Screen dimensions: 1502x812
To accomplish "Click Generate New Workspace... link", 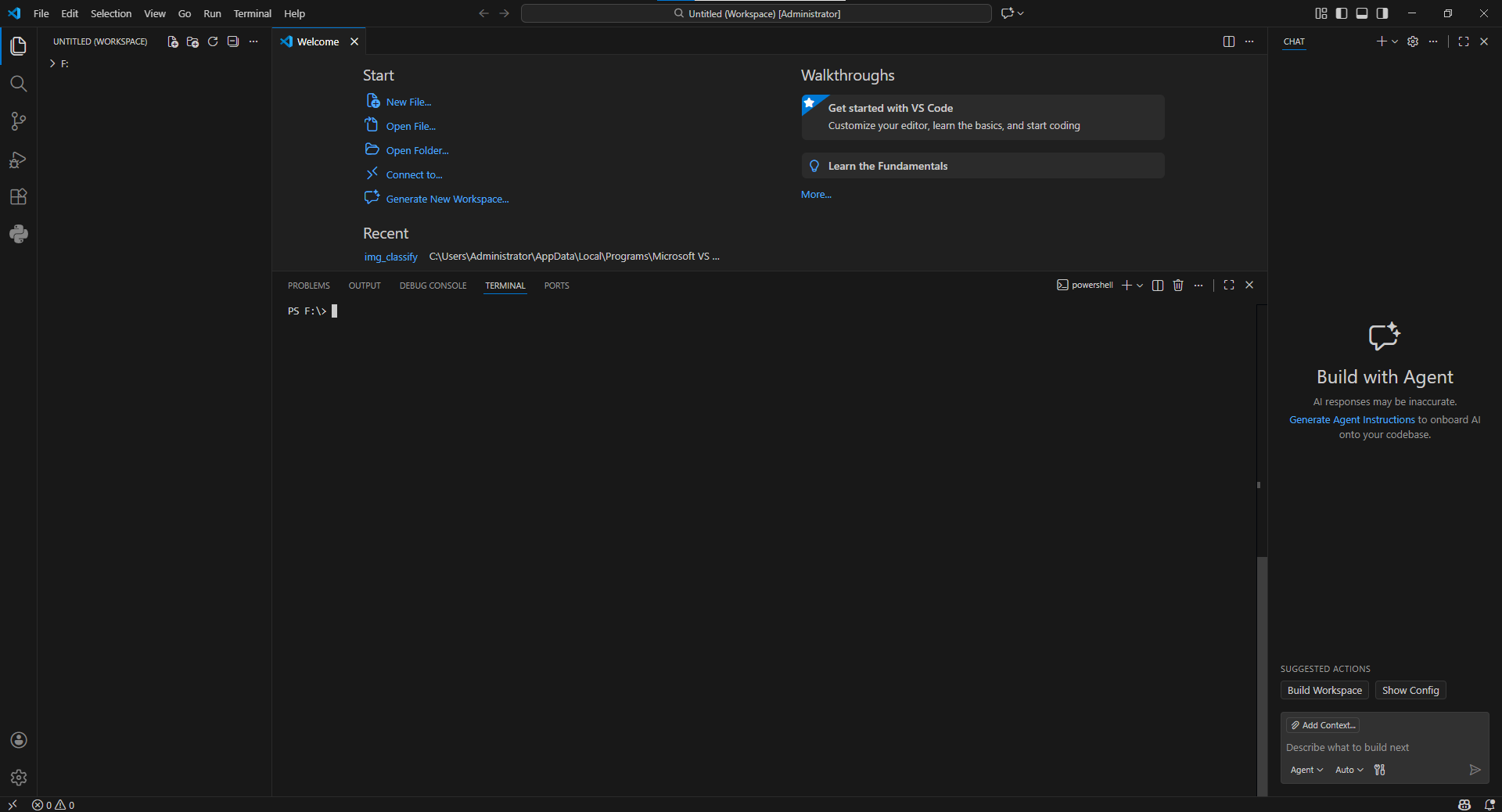I will coord(447,199).
